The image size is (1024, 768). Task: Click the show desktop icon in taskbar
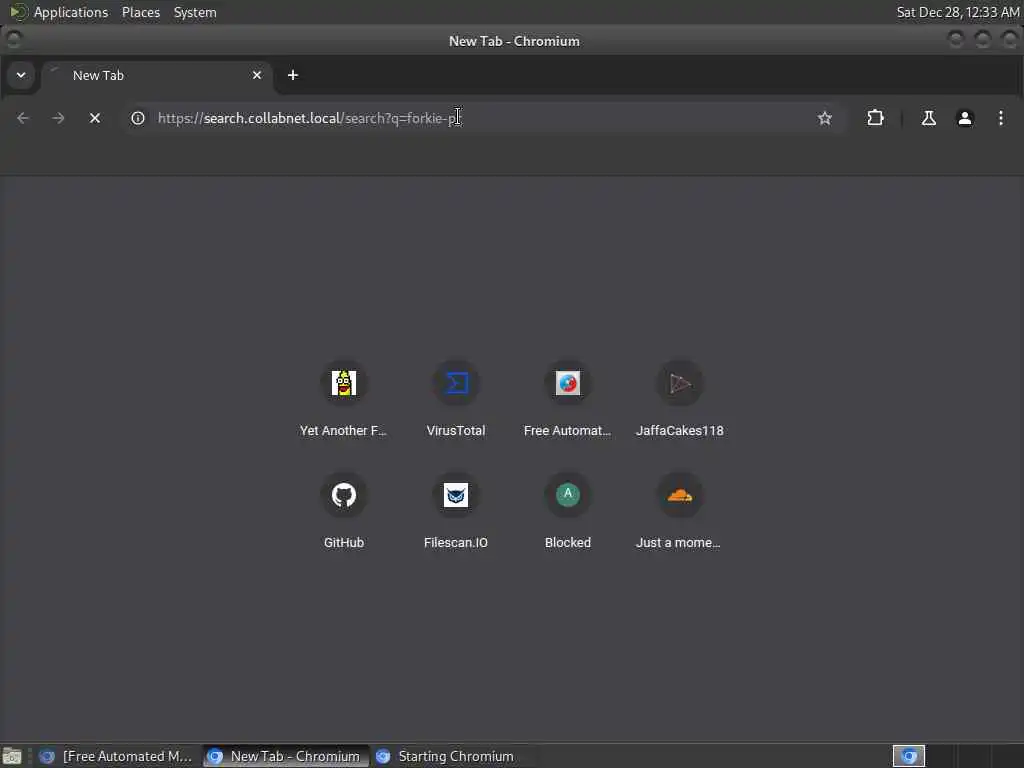click(12, 756)
